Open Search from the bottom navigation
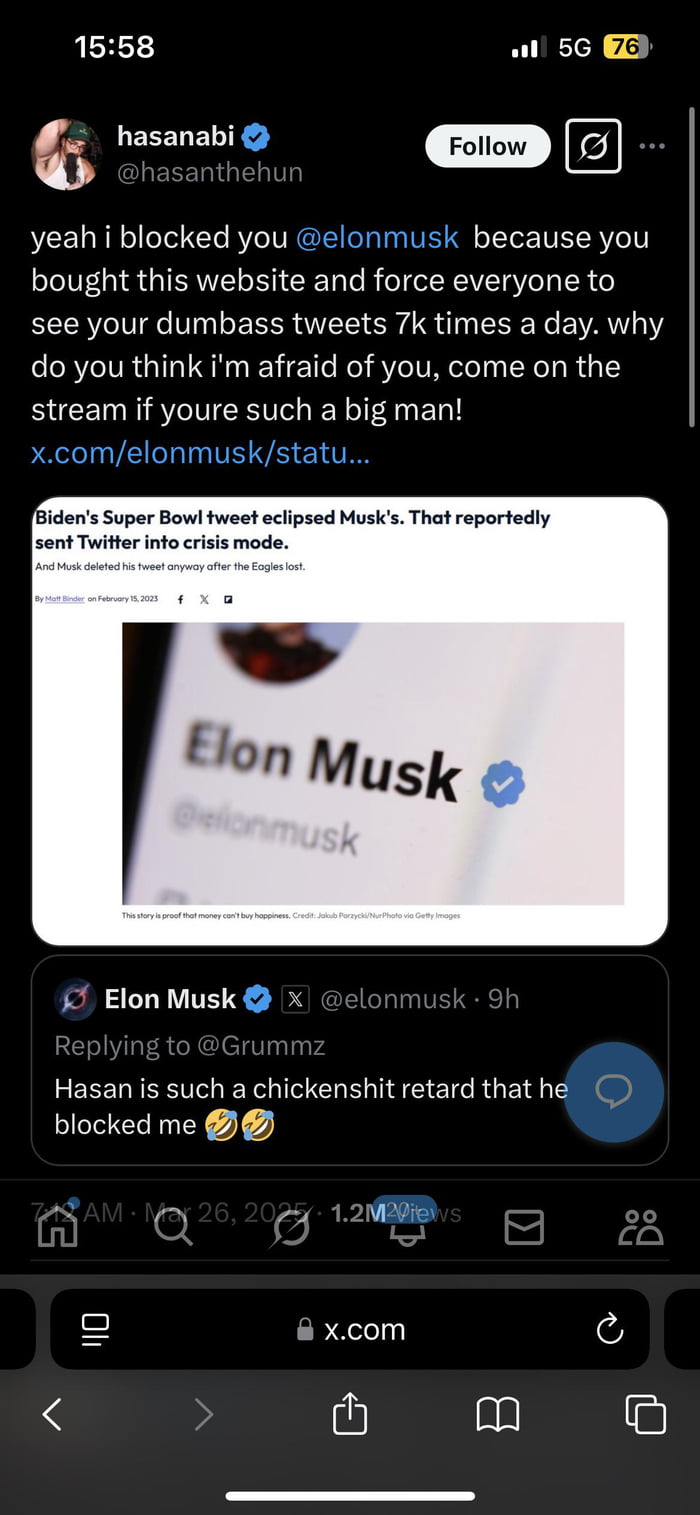Viewport: 700px width, 1515px height. pyautogui.click(x=174, y=1226)
